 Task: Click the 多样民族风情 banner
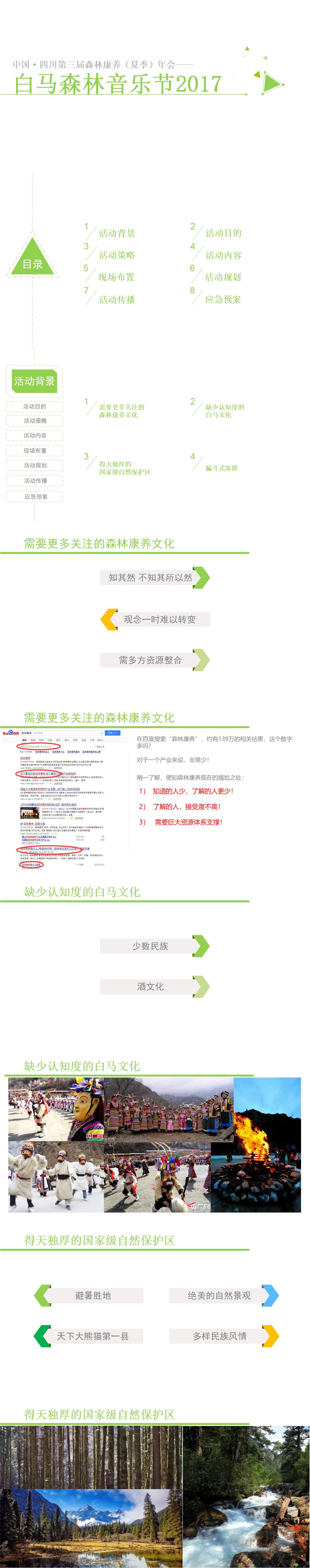point(219,1336)
